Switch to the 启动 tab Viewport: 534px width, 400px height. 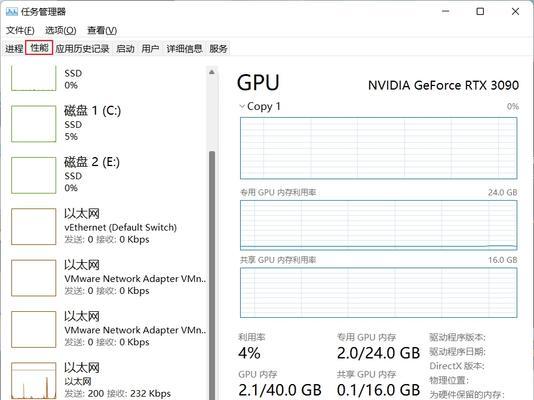pyautogui.click(x=125, y=49)
